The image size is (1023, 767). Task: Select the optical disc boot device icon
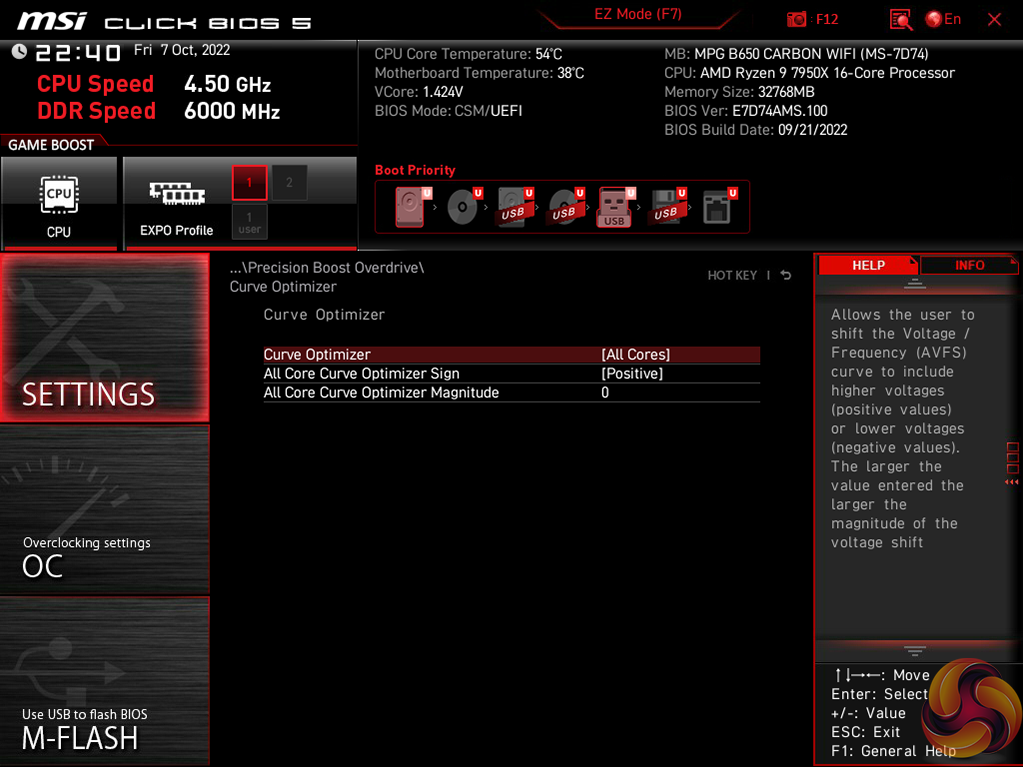click(464, 207)
